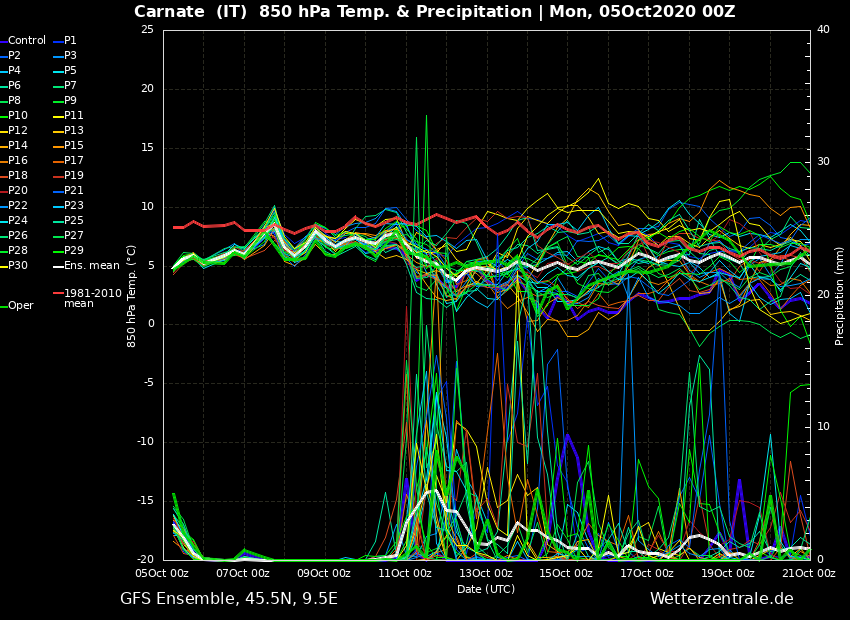Select the 'P26' legend entry
850x620 pixels.
(x=17, y=235)
